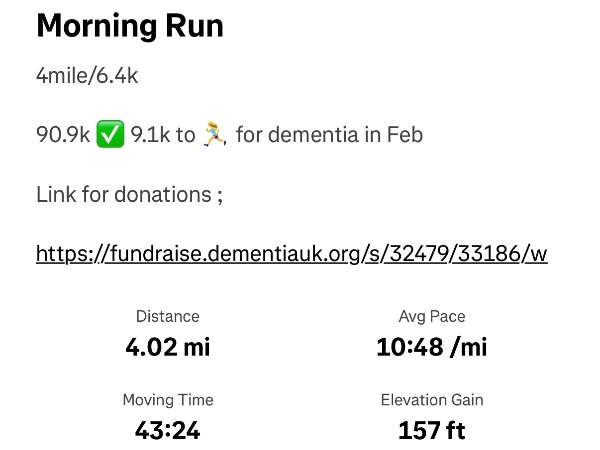
Task: Click the 'mi' distance unit
Action: (198, 348)
